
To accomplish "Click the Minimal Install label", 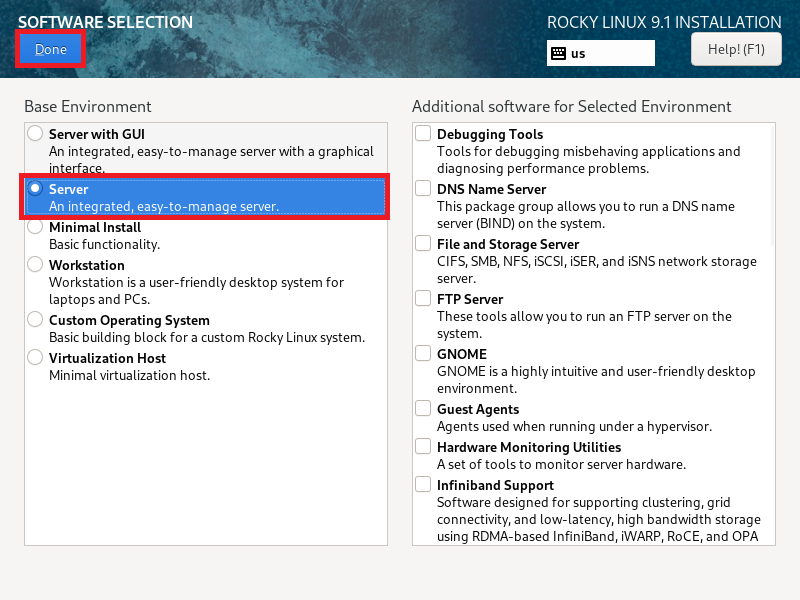I will click(x=95, y=227).
